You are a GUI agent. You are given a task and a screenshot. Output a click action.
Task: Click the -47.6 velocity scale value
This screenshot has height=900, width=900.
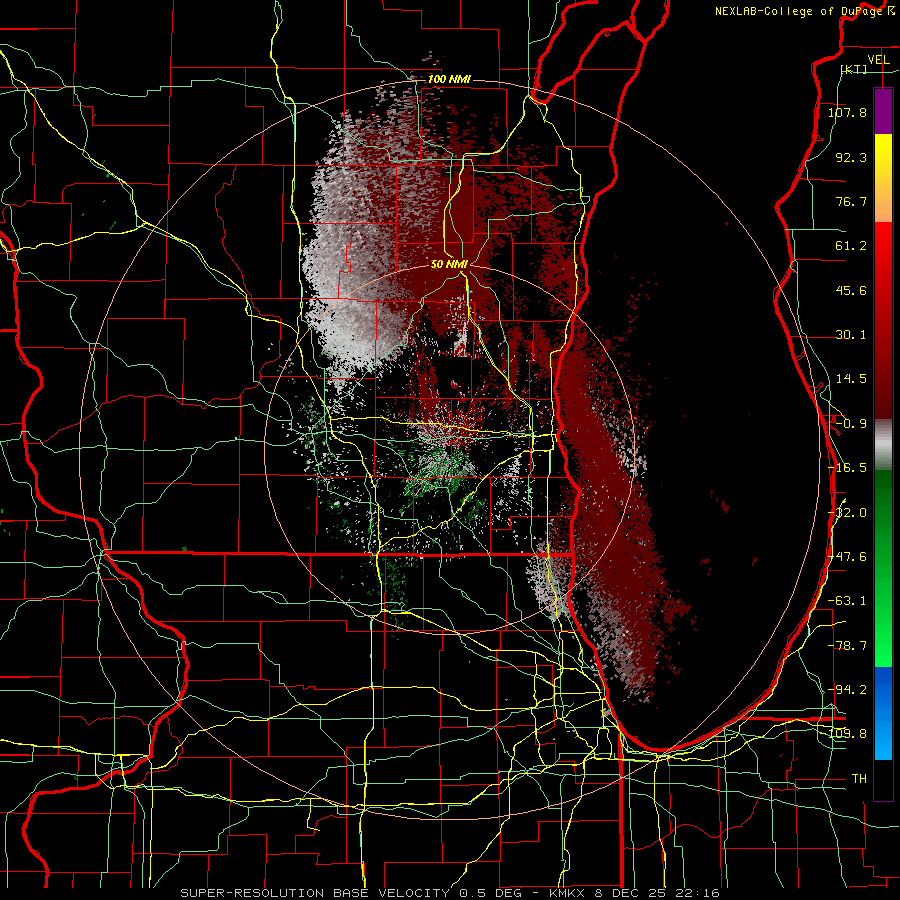coord(847,557)
